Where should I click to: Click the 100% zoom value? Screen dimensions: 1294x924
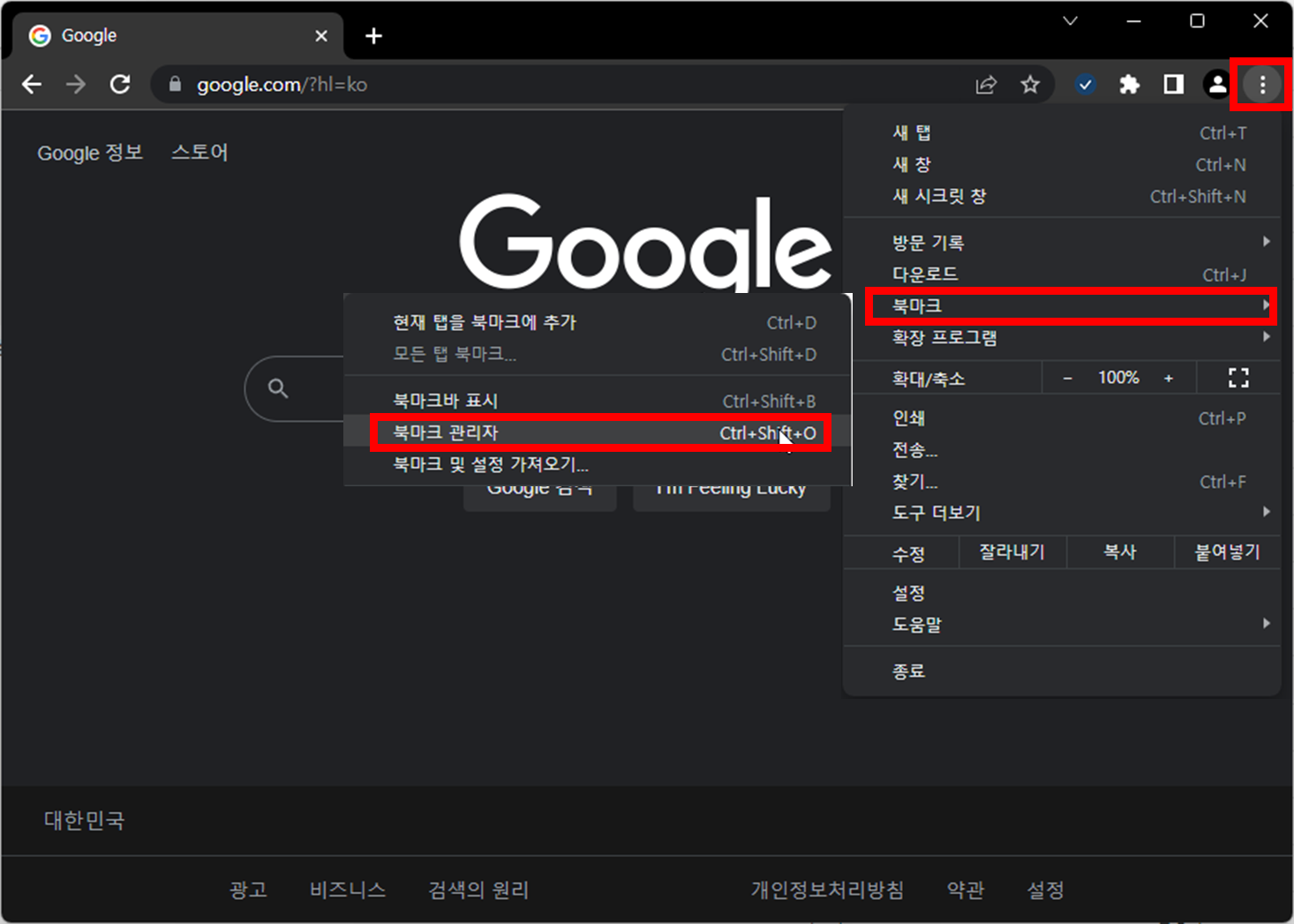coord(1118,378)
